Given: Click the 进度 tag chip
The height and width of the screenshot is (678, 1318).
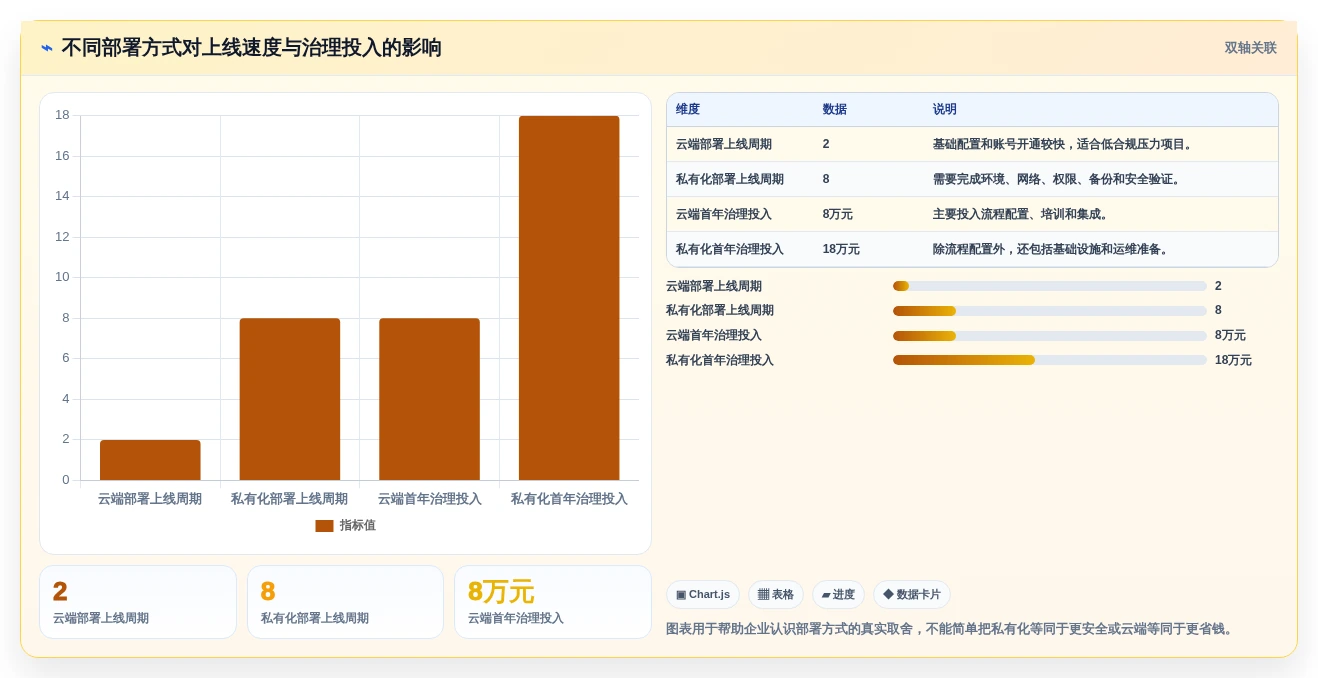Looking at the screenshot, I should point(838,594).
